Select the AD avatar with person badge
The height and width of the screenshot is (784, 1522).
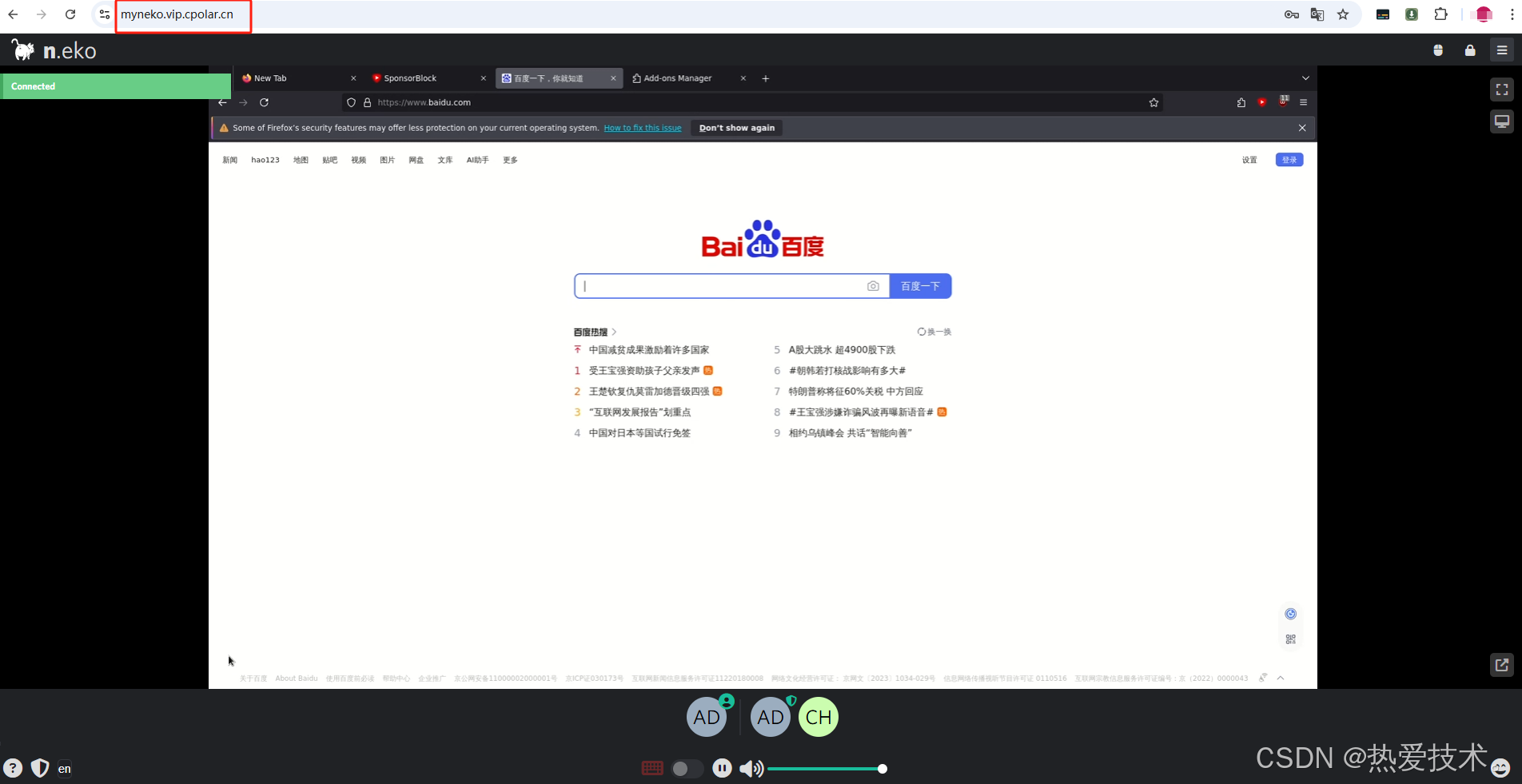pyautogui.click(x=707, y=717)
